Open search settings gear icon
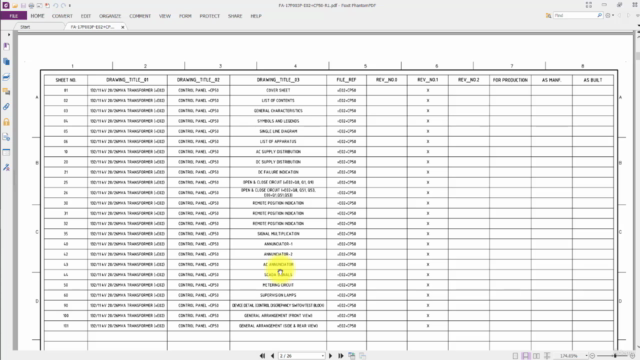 tap(608, 16)
